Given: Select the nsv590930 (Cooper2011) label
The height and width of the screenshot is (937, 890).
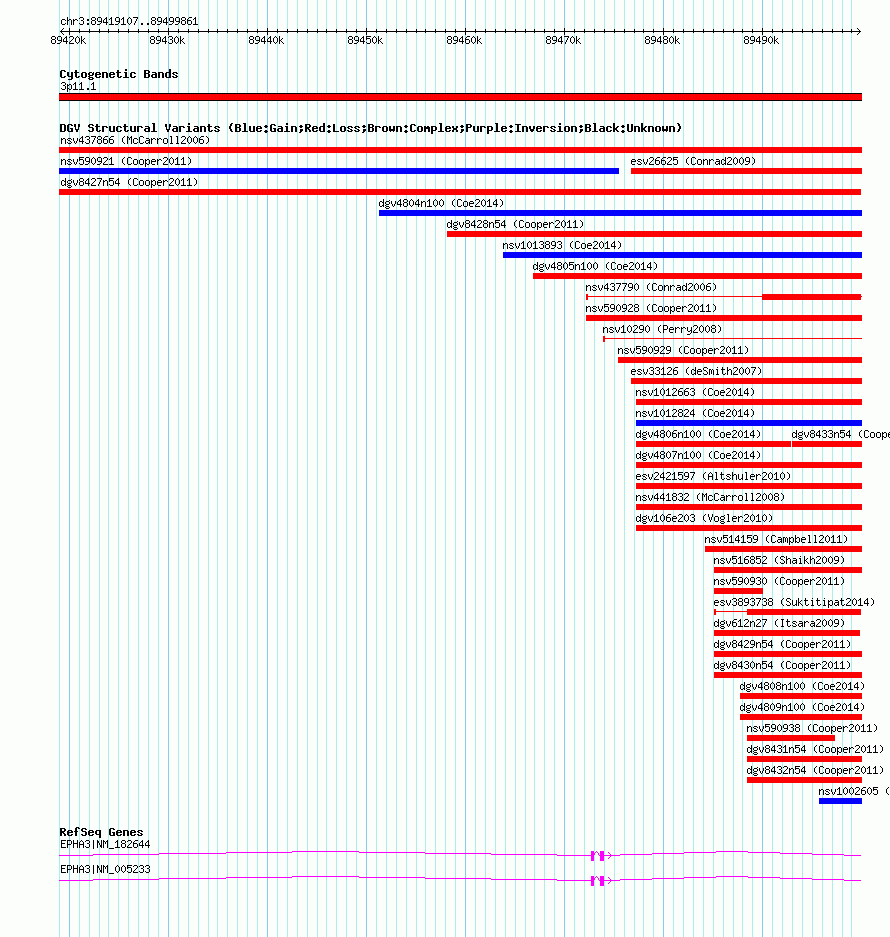Looking at the screenshot, I should 779,580.
